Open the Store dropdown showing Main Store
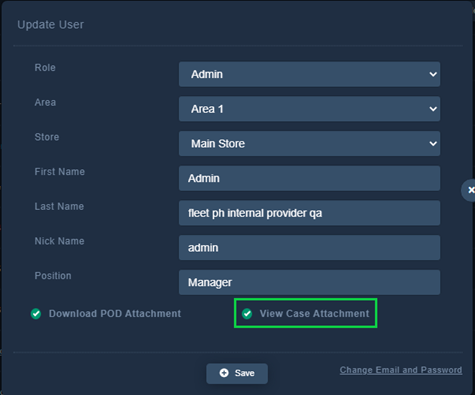 pos(309,144)
